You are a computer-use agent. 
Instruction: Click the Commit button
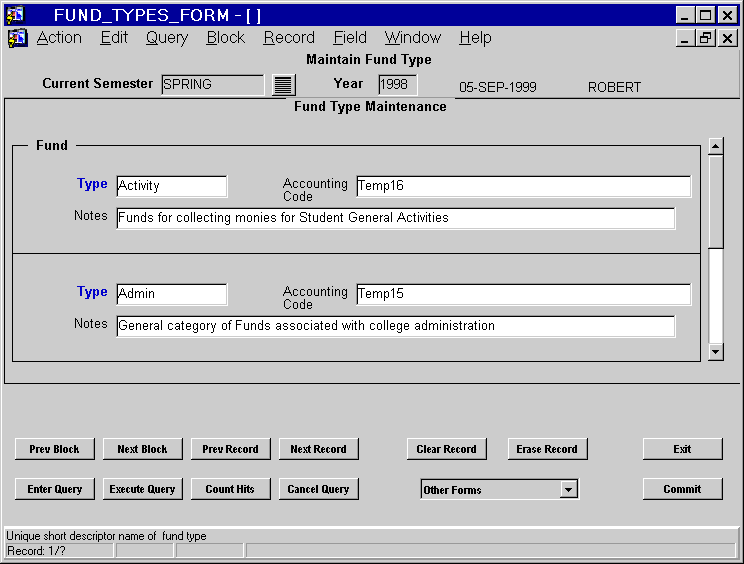[x=682, y=489]
